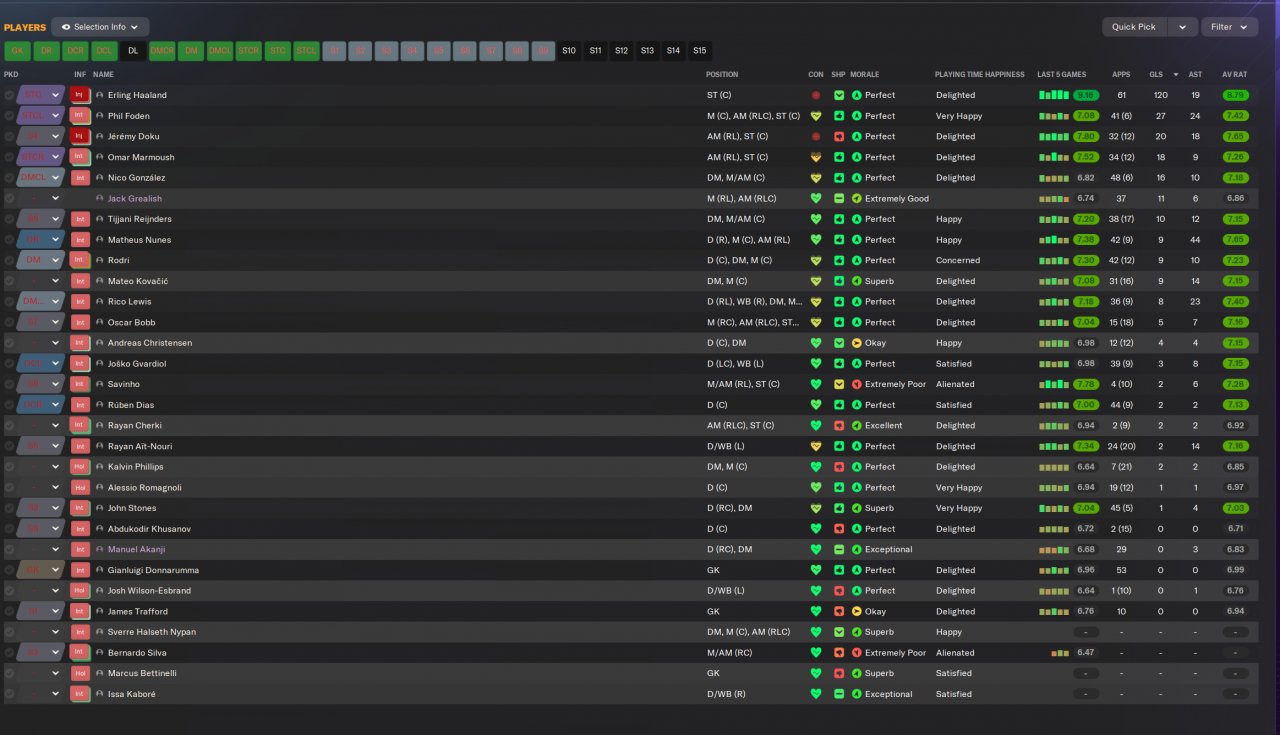Sort players by the AV RAT column
The width and height of the screenshot is (1280, 735).
[1234, 74]
